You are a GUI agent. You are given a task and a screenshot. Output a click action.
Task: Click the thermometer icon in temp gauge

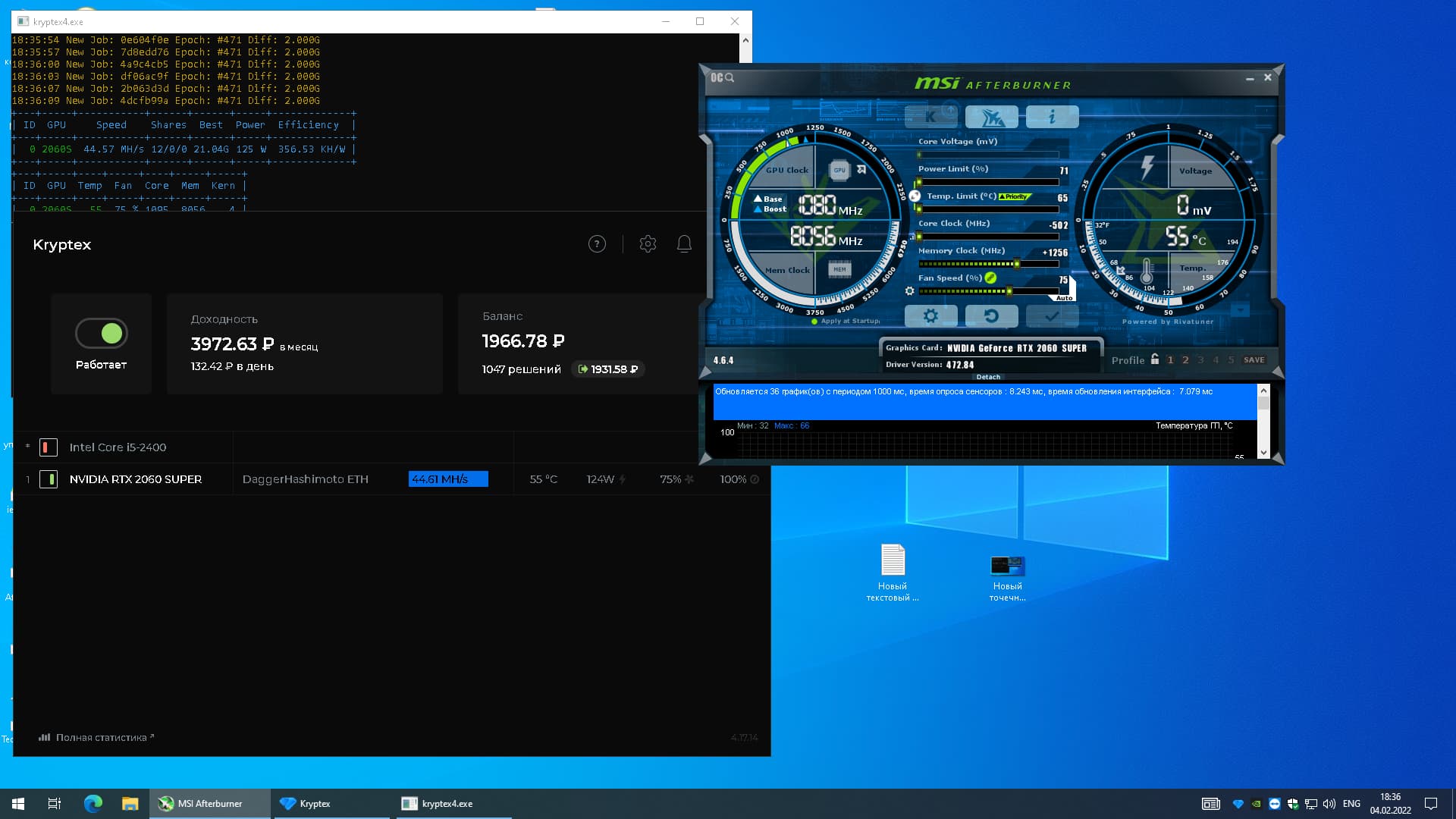click(x=1147, y=271)
